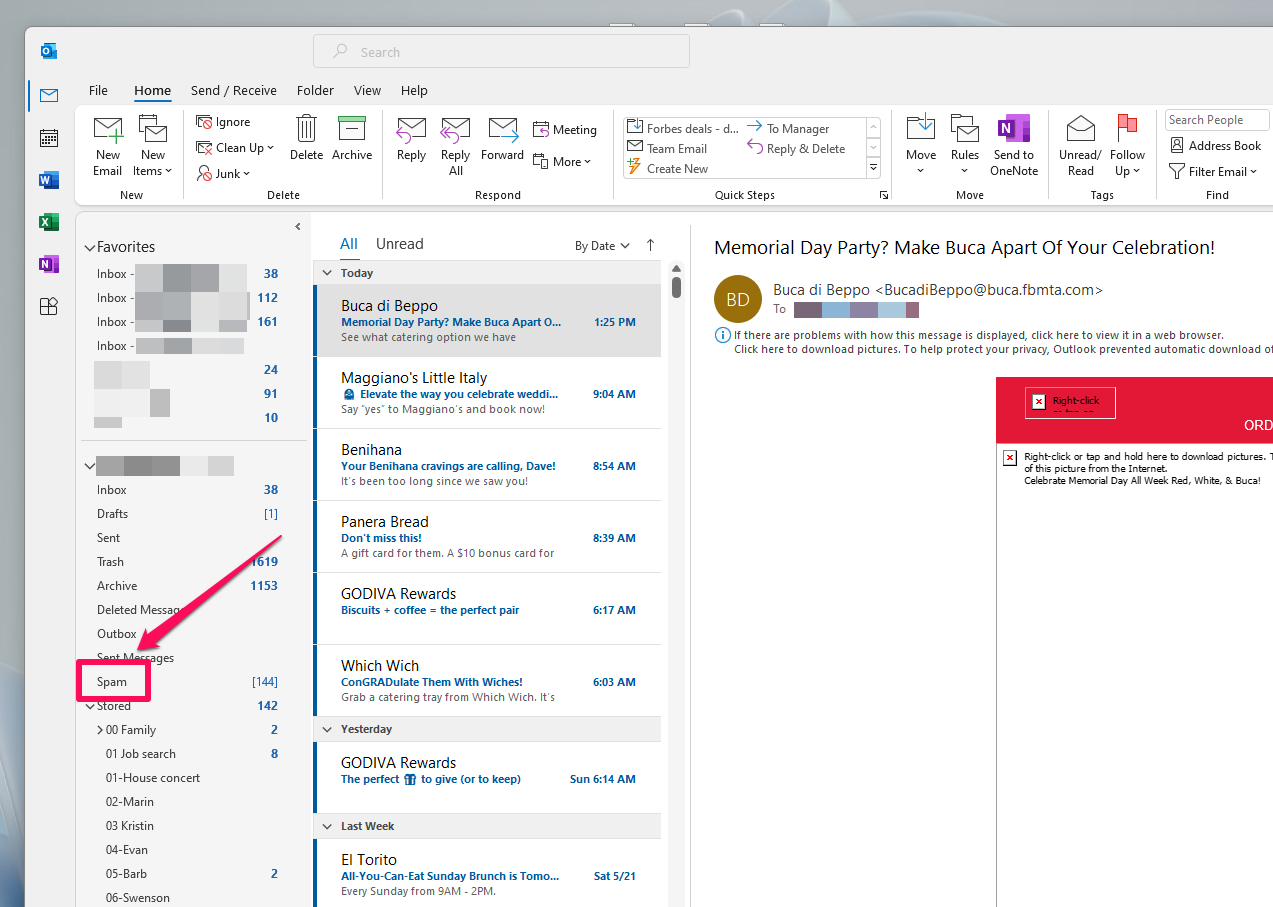Switch to the Send / Receive ribbon tab
Viewport: 1273px width, 907px height.
tap(233, 90)
